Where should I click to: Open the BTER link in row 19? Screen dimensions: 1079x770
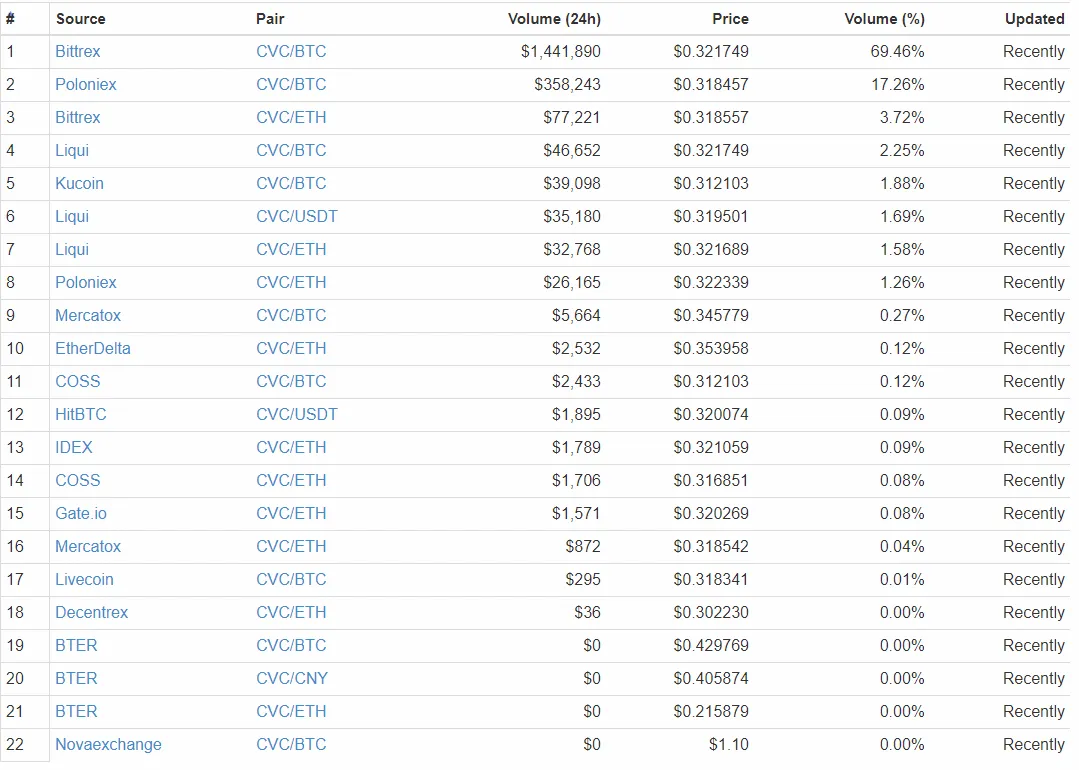click(76, 646)
